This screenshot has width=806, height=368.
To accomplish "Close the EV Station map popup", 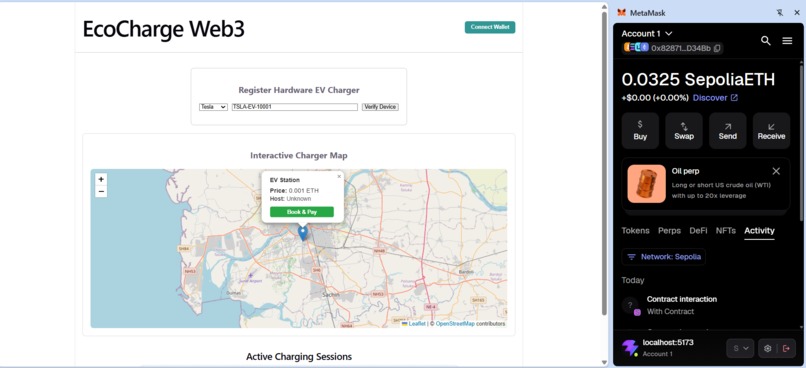I will pyautogui.click(x=339, y=176).
